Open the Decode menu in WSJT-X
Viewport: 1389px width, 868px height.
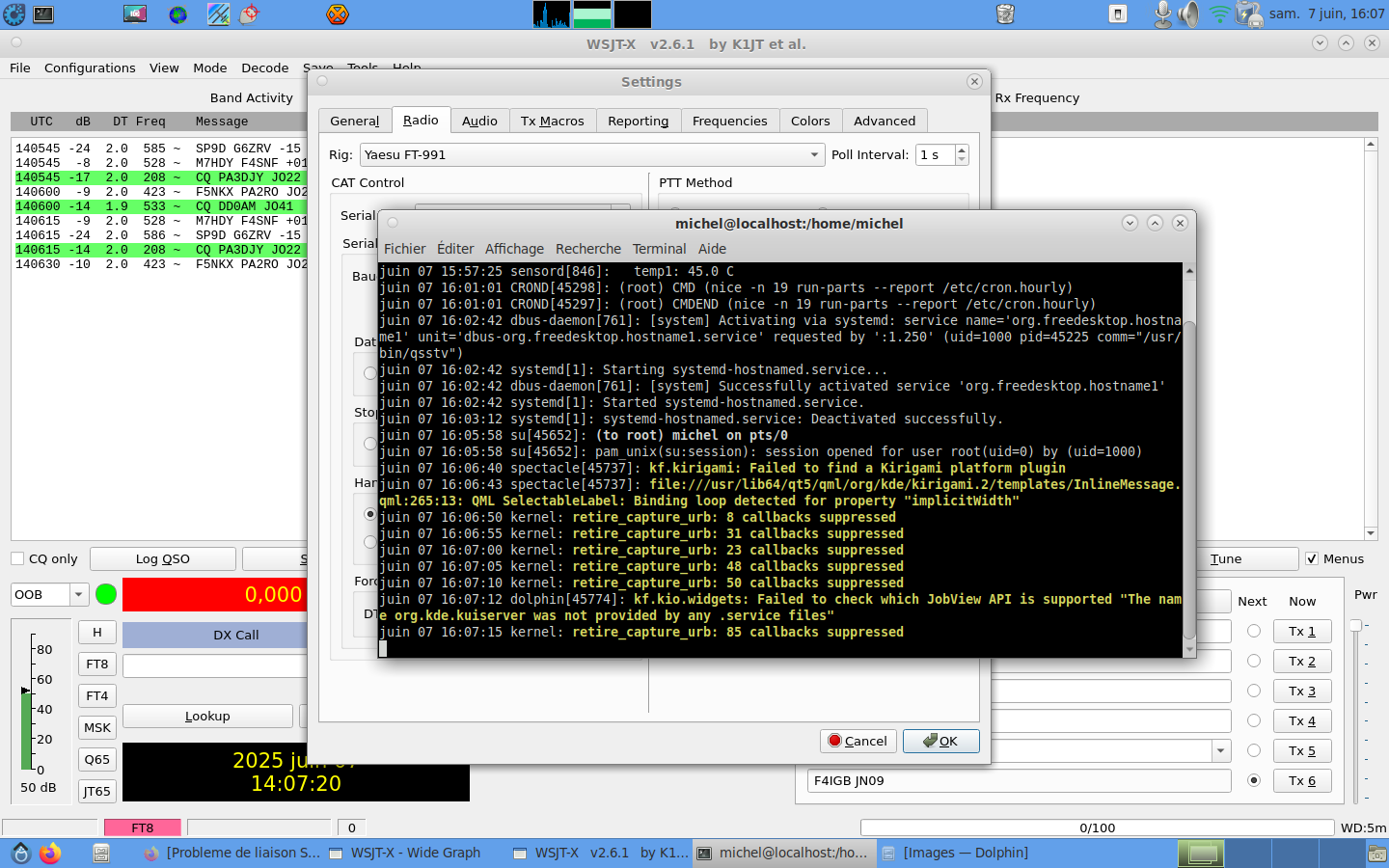point(265,68)
